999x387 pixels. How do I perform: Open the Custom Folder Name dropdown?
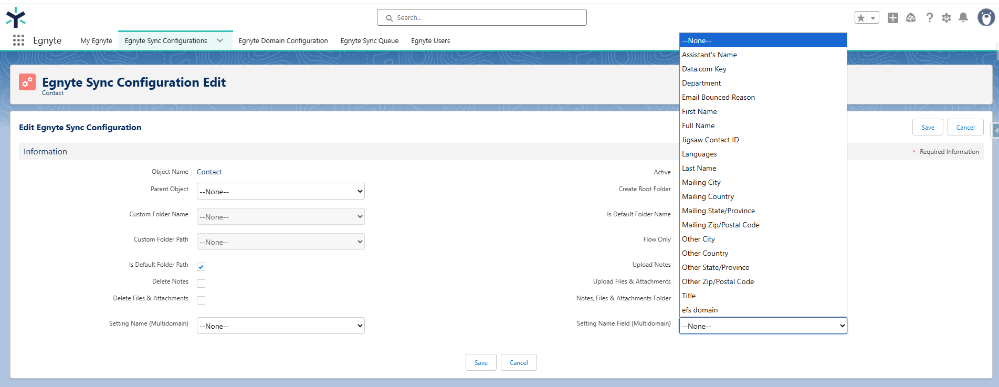pos(281,217)
